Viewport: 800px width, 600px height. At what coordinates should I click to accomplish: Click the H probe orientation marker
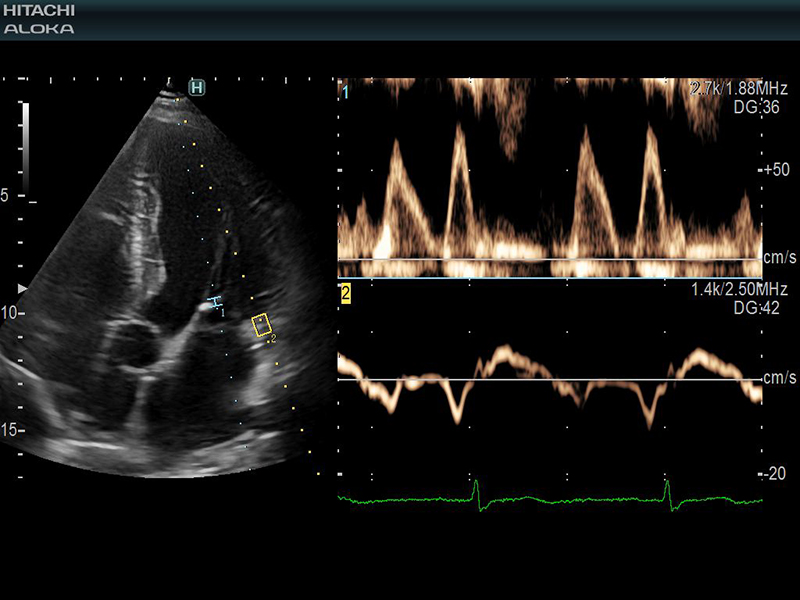(197, 88)
